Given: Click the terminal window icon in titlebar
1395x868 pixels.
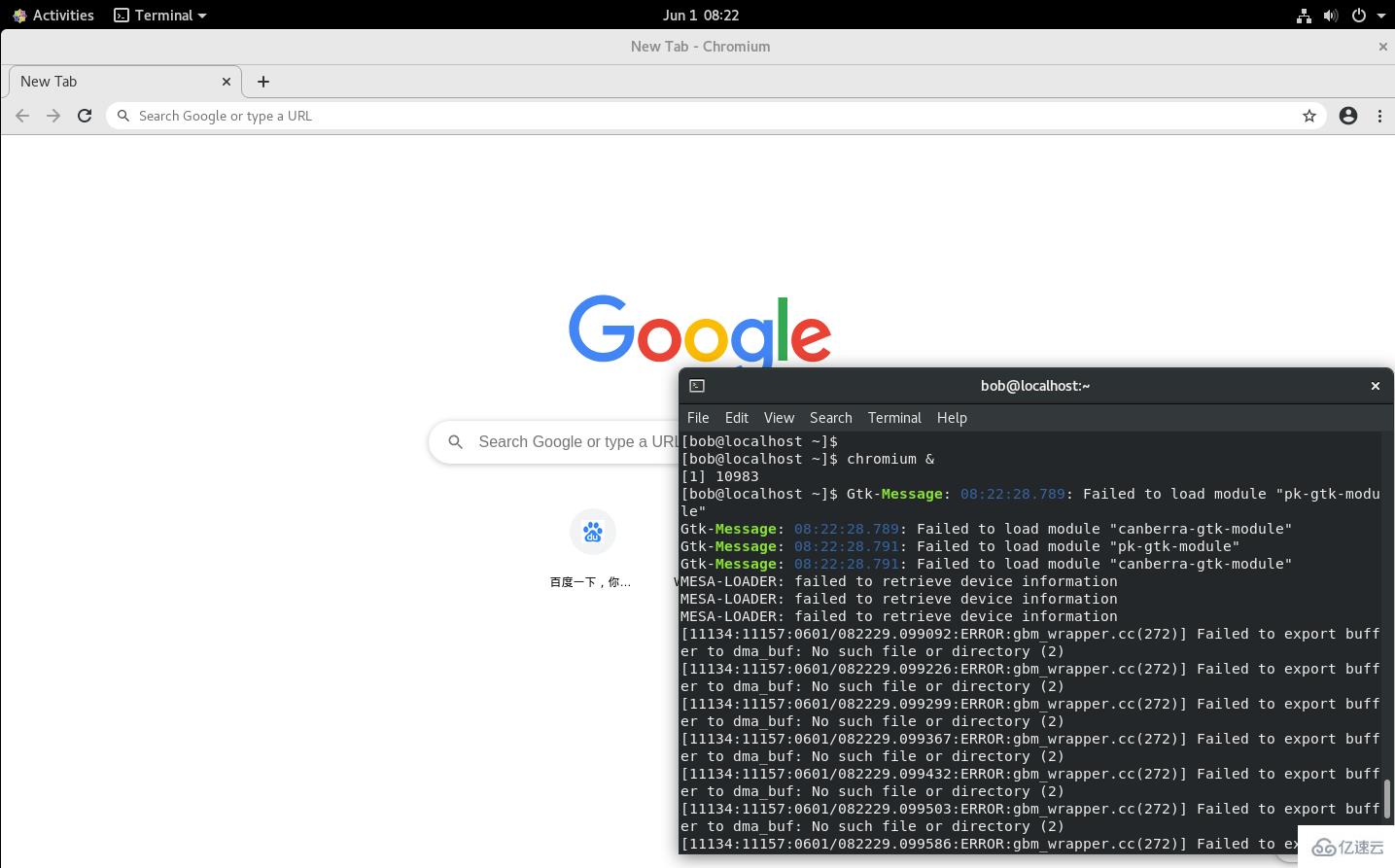Looking at the screenshot, I should [697, 386].
